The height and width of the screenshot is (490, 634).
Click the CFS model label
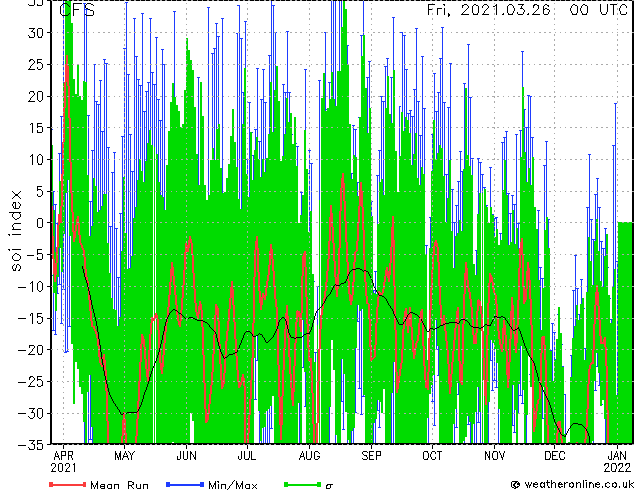coord(77,10)
